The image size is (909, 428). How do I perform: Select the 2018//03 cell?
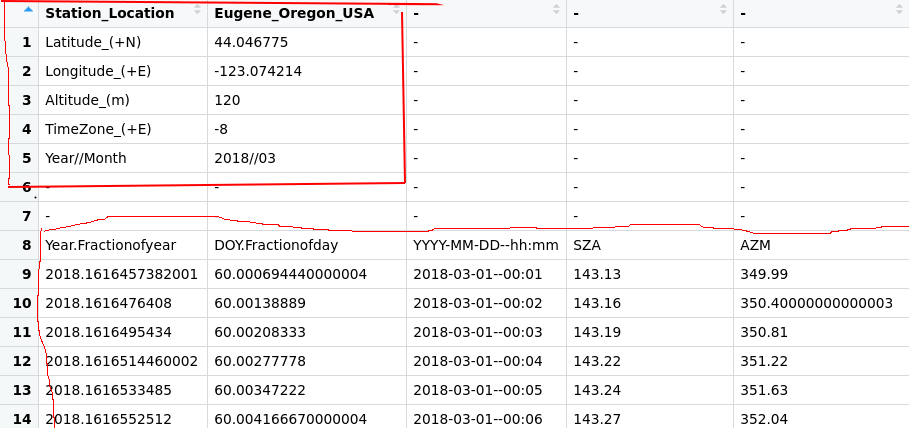pyautogui.click(x=307, y=158)
